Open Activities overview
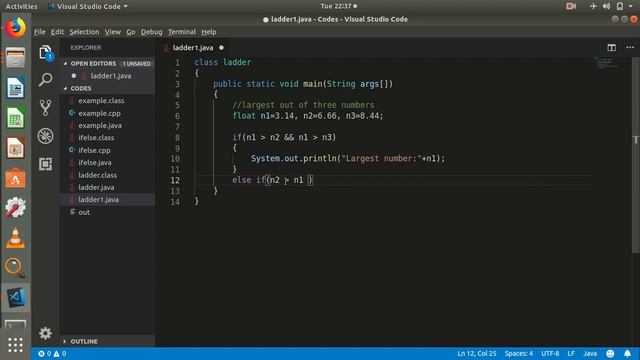The height and width of the screenshot is (360, 640). 21,7
